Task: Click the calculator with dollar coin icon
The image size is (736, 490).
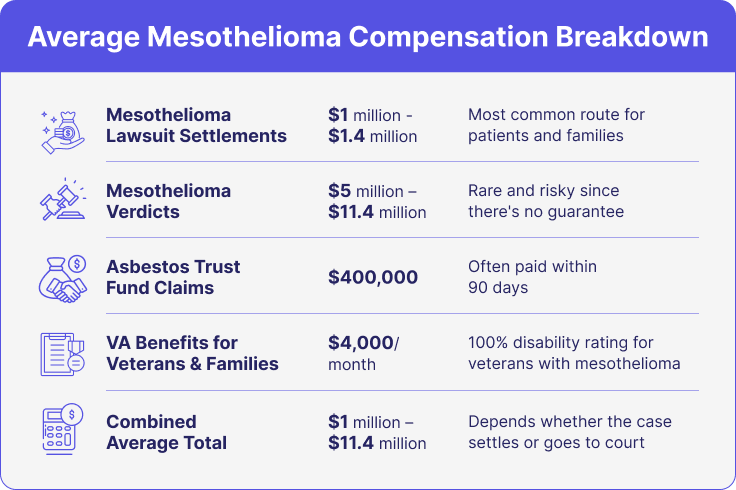Action: coord(62,430)
